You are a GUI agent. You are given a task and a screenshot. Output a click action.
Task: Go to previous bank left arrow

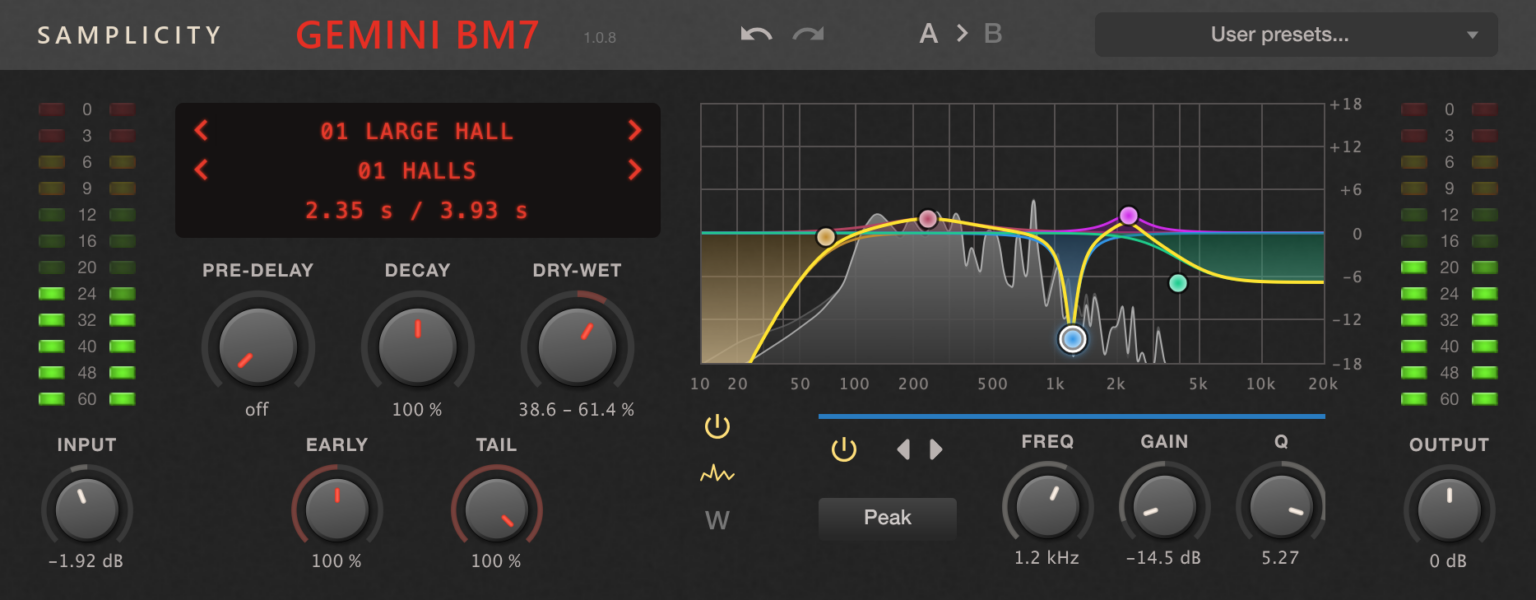click(x=201, y=171)
